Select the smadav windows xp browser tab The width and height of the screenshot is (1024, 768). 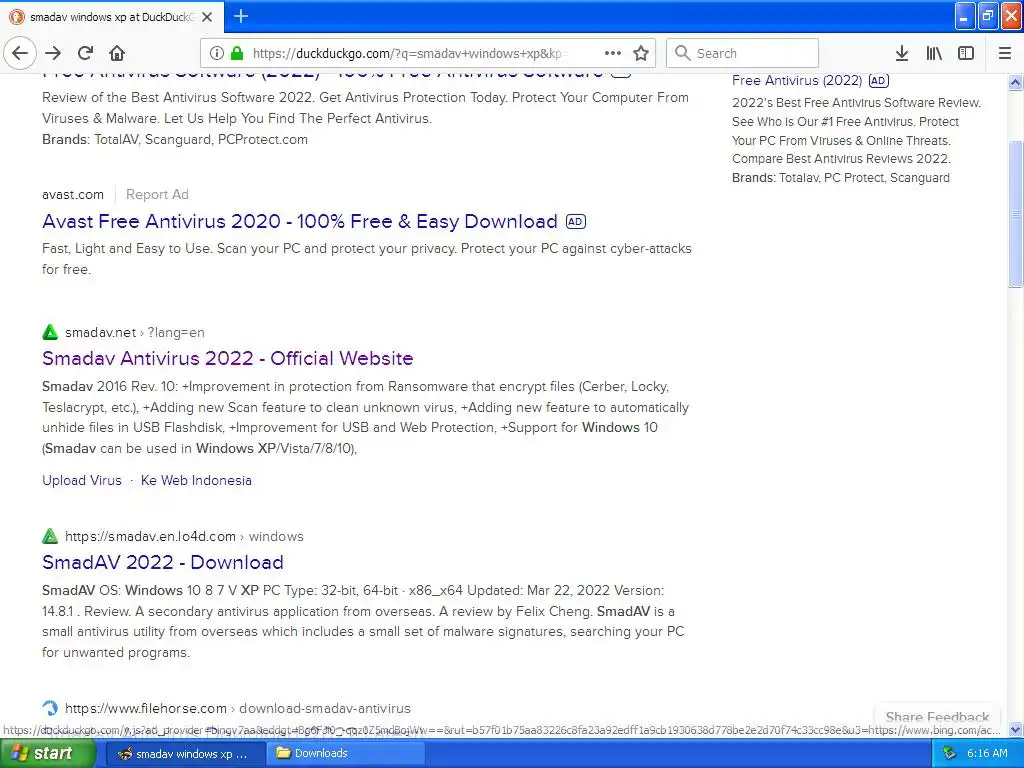coord(112,17)
